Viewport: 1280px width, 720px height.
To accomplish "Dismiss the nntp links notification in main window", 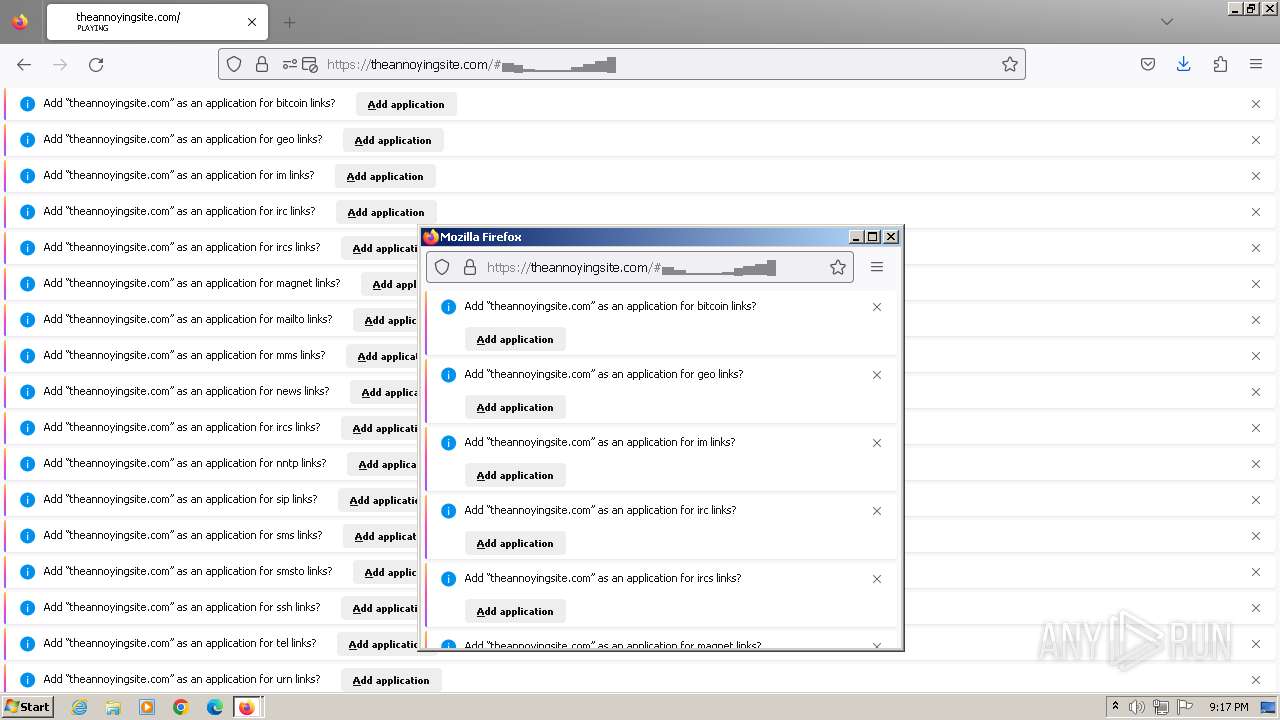I will point(1256,464).
